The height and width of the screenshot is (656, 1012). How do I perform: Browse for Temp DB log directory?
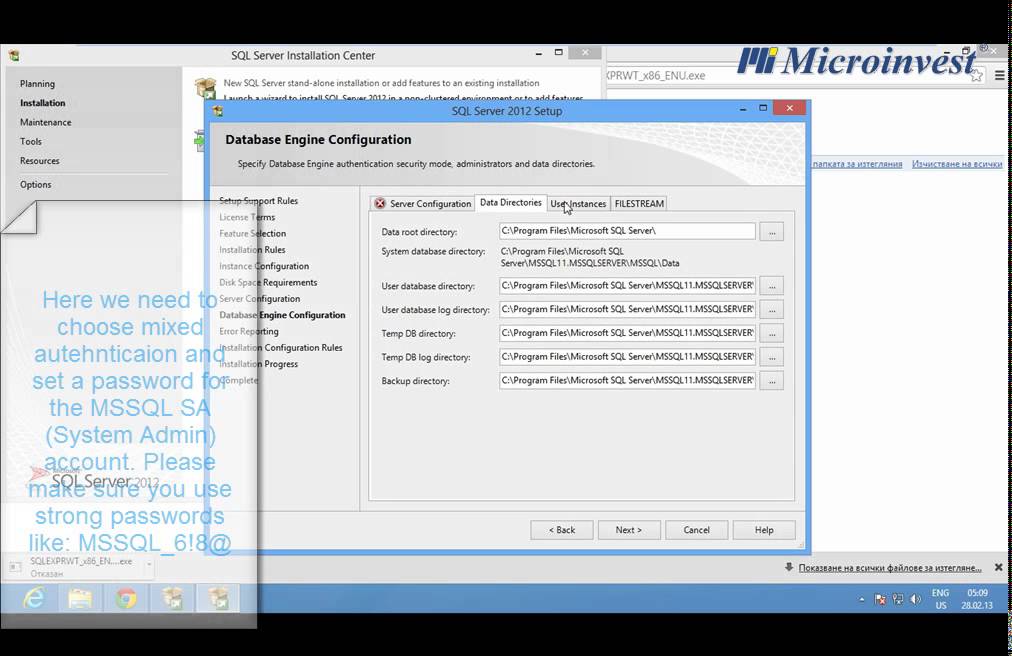pyautogui.click(x=772, y=357)
